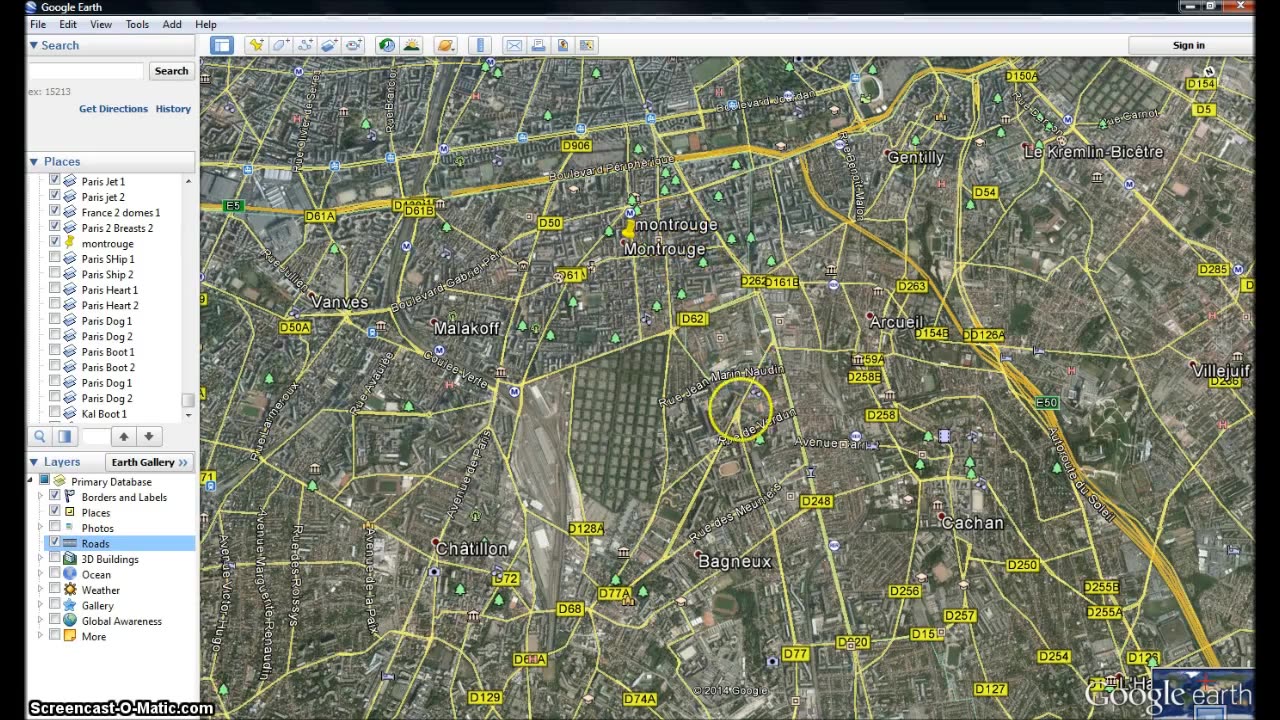This screenshot has width=1280, height=720.
Task: Uncheck France 2 domes 1 checkbox
Action: click(x=55, y=212)
